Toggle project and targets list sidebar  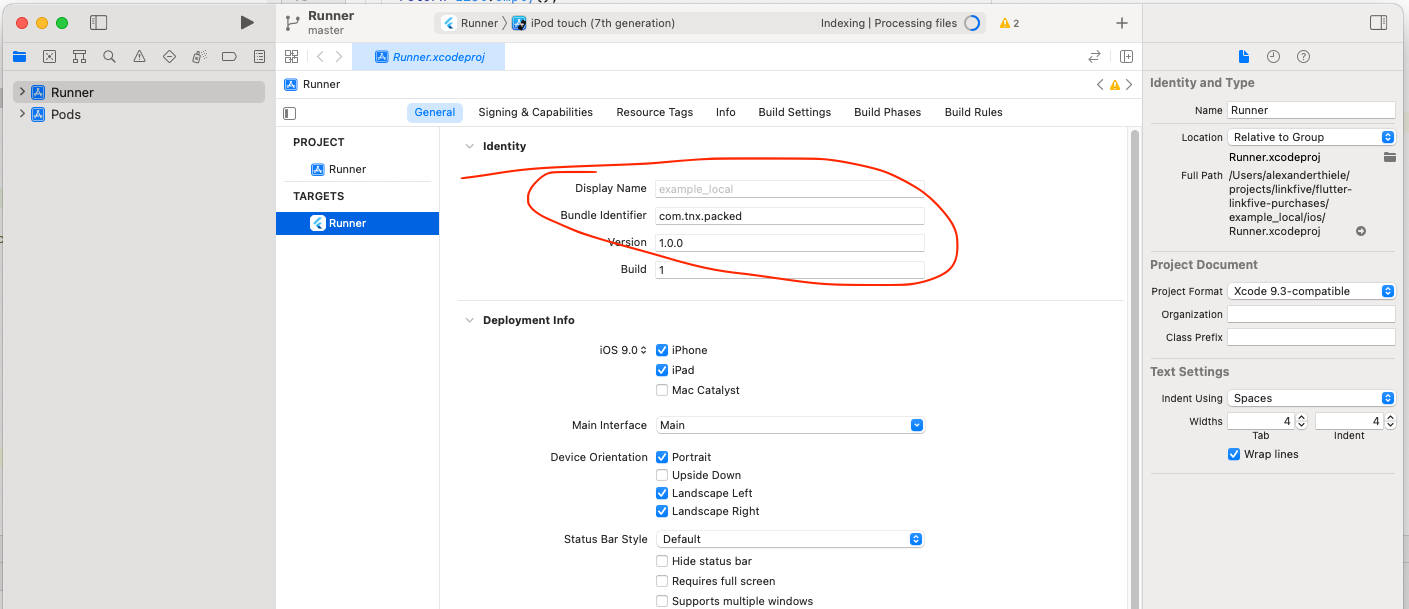coord(290,113)
